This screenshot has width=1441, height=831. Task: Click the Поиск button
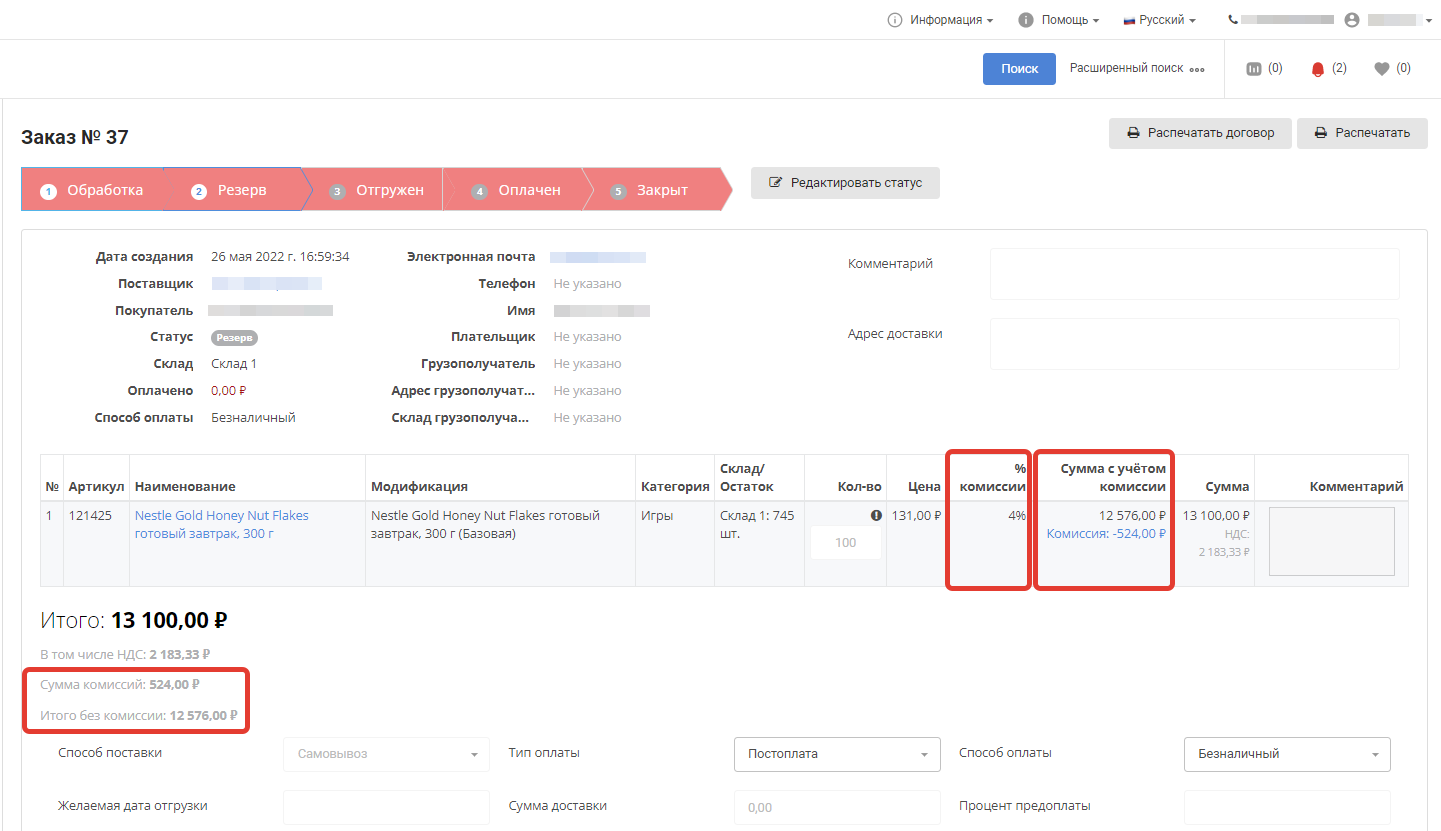tap(1019, 69)
